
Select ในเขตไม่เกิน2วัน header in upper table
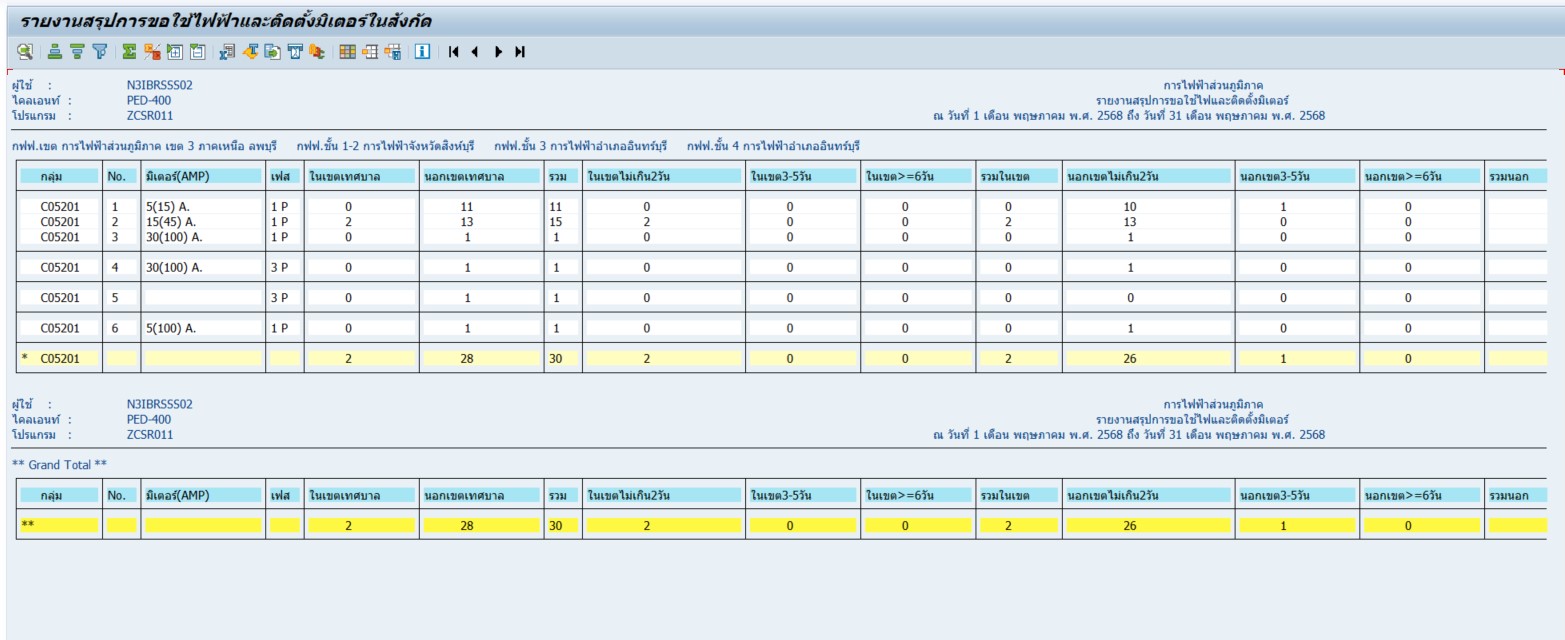662,174
